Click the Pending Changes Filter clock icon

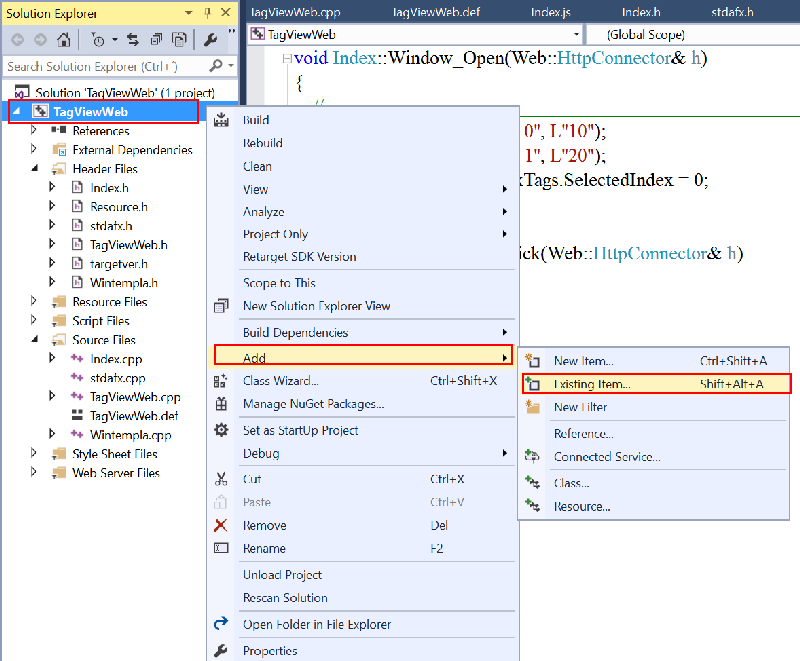coord(98,39)
